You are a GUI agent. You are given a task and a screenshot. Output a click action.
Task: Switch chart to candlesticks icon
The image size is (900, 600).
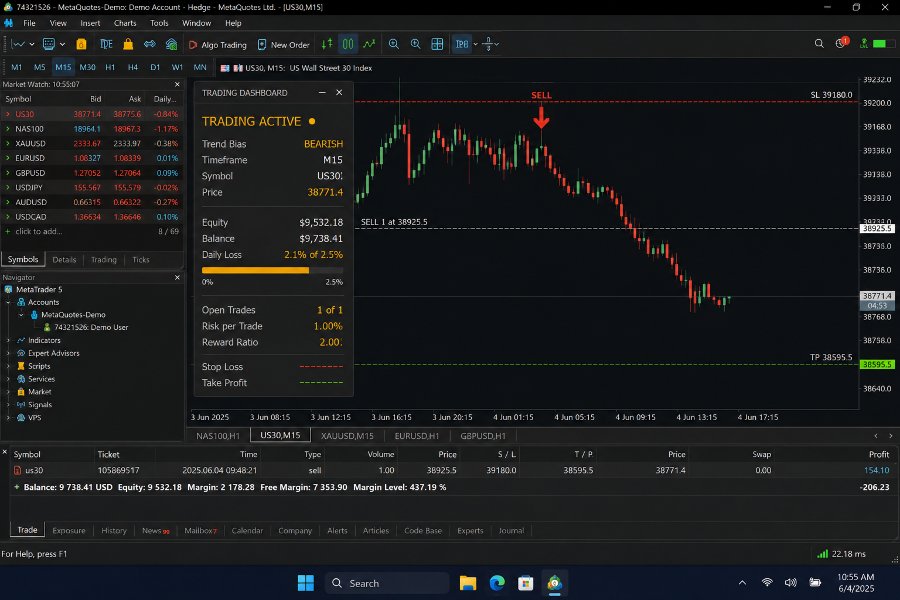348,44
